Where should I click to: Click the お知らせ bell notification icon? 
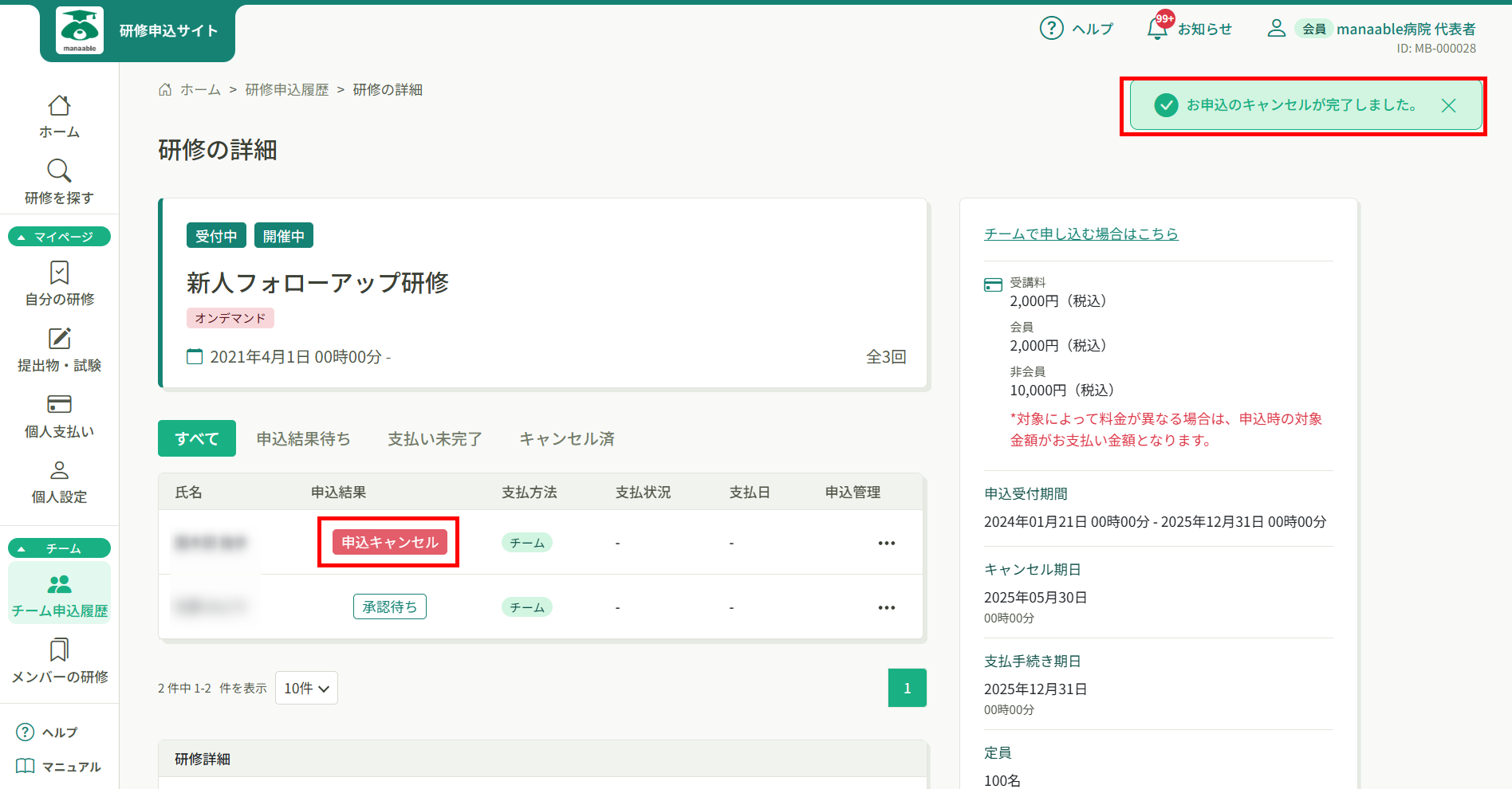(x=1157, y=29)
